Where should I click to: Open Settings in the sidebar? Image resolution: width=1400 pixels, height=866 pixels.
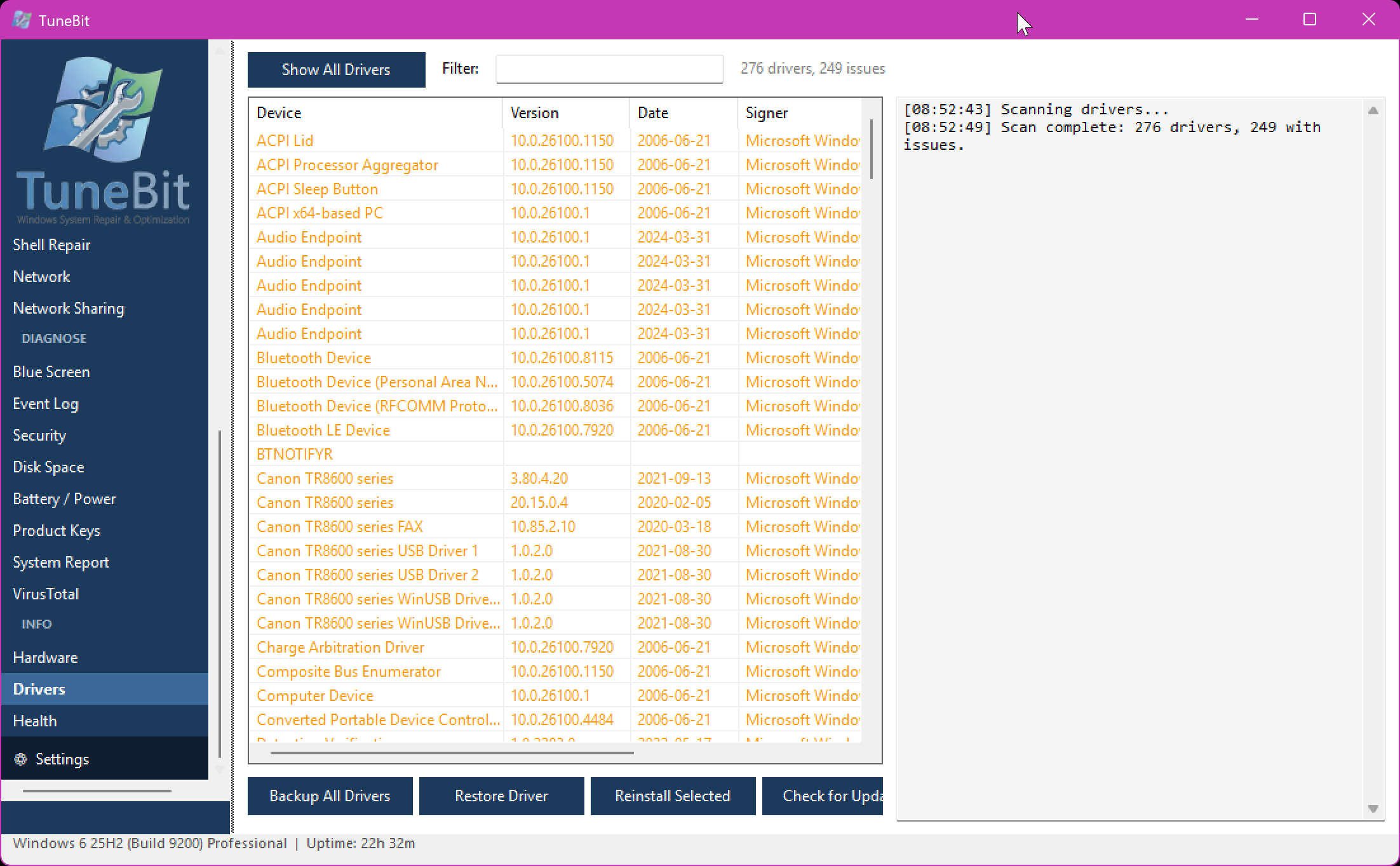(x=105, y=759)
